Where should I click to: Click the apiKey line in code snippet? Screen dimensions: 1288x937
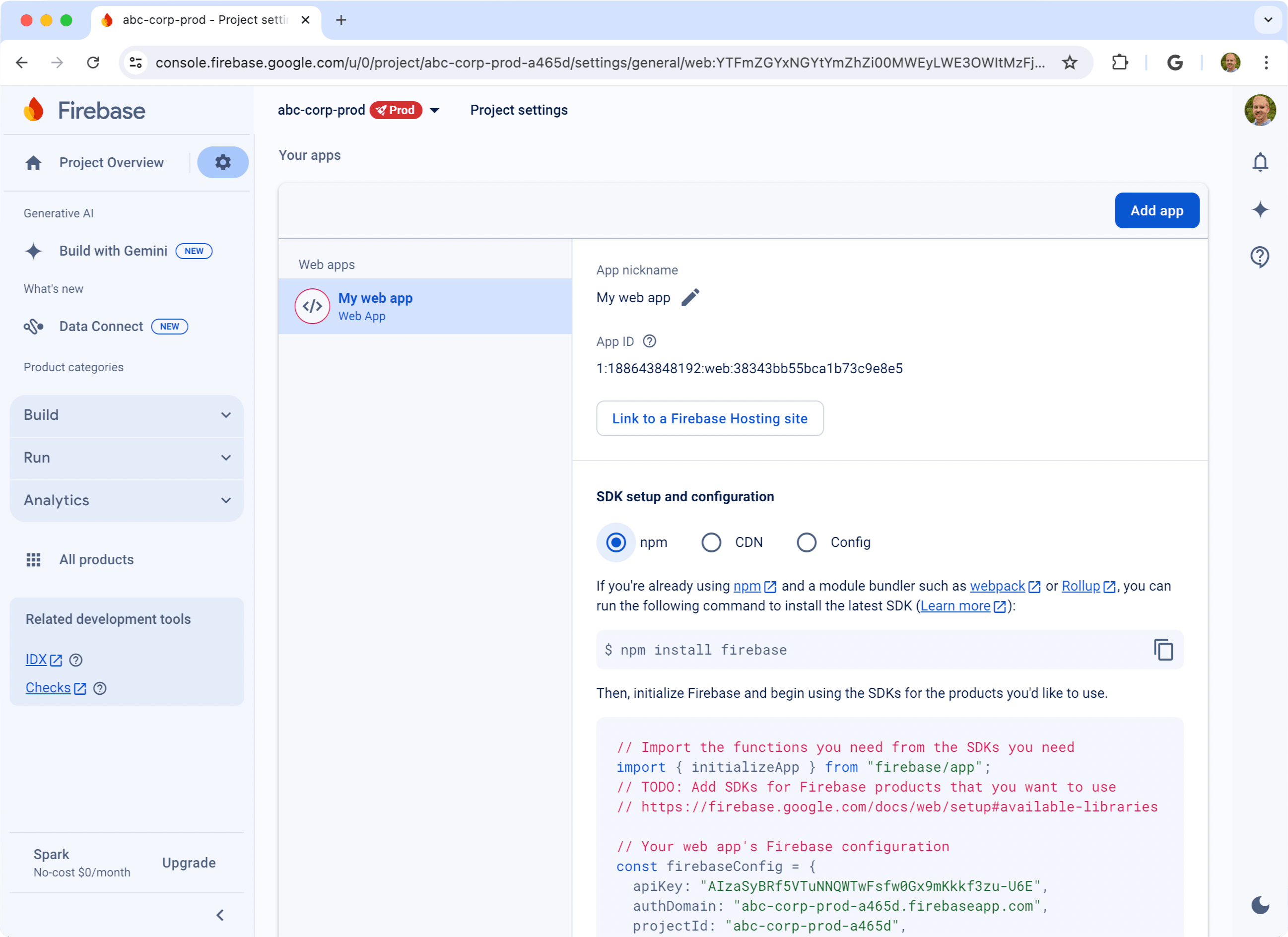[x=840, y=886]
